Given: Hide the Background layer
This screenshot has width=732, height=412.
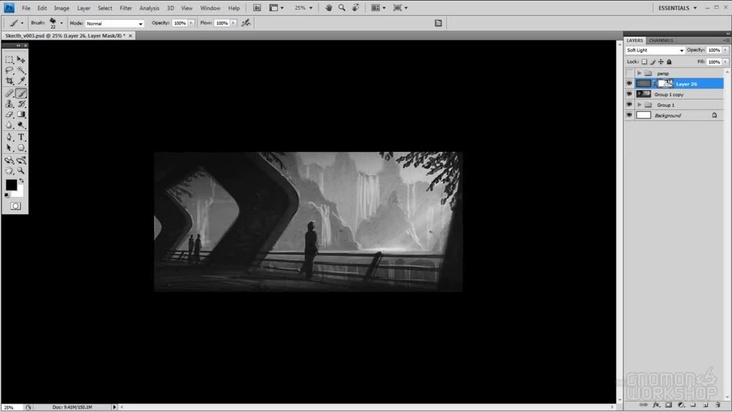Looking at the screenshot, I should click(x=629, y=115).
